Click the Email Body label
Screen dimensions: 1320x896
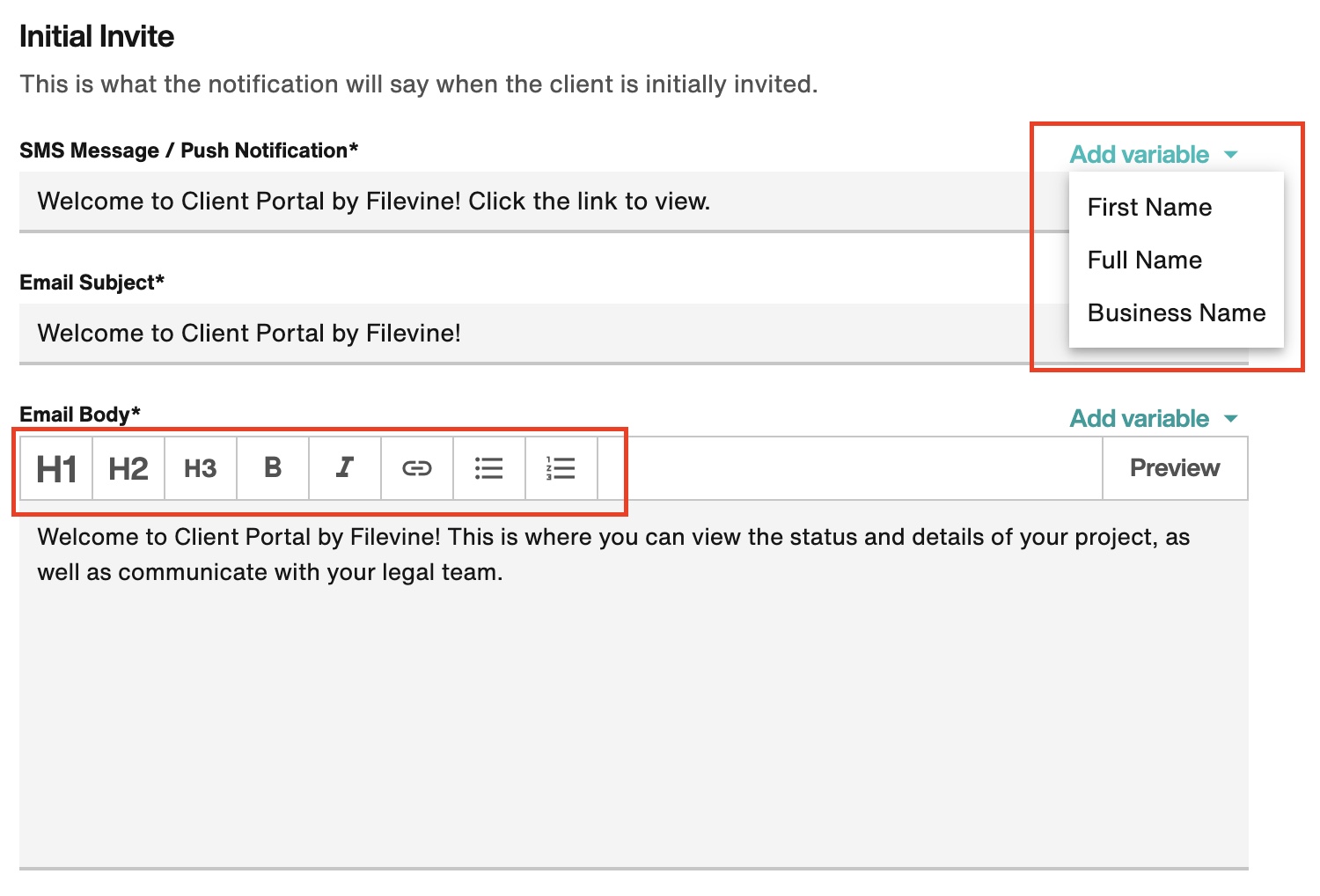tap(80, 415)
